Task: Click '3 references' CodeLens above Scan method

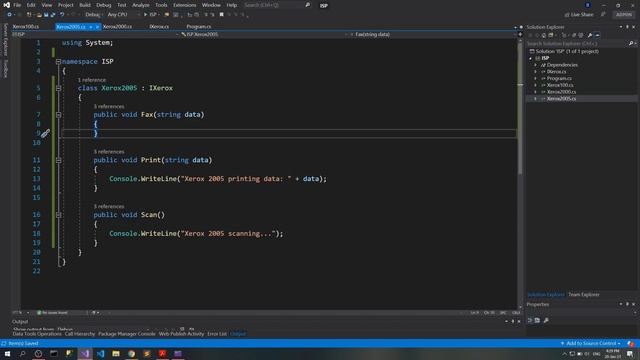Action: [x=109, y=207]
